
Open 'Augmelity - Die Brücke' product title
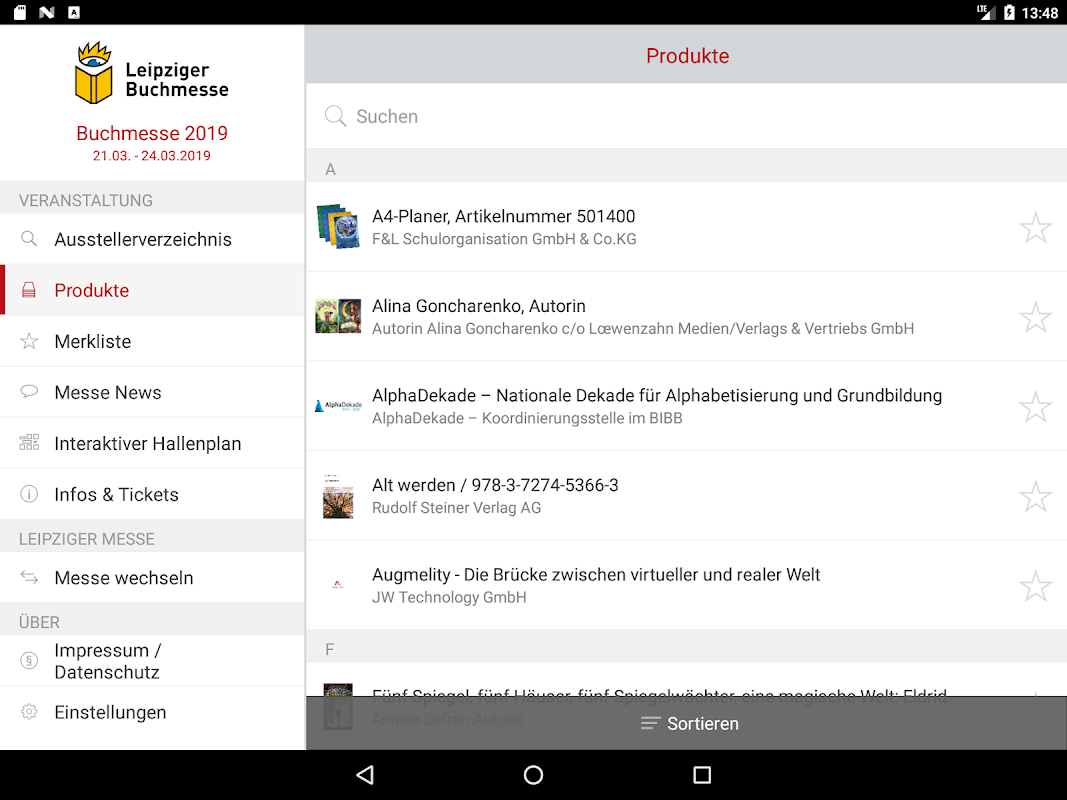pos(595,575)
